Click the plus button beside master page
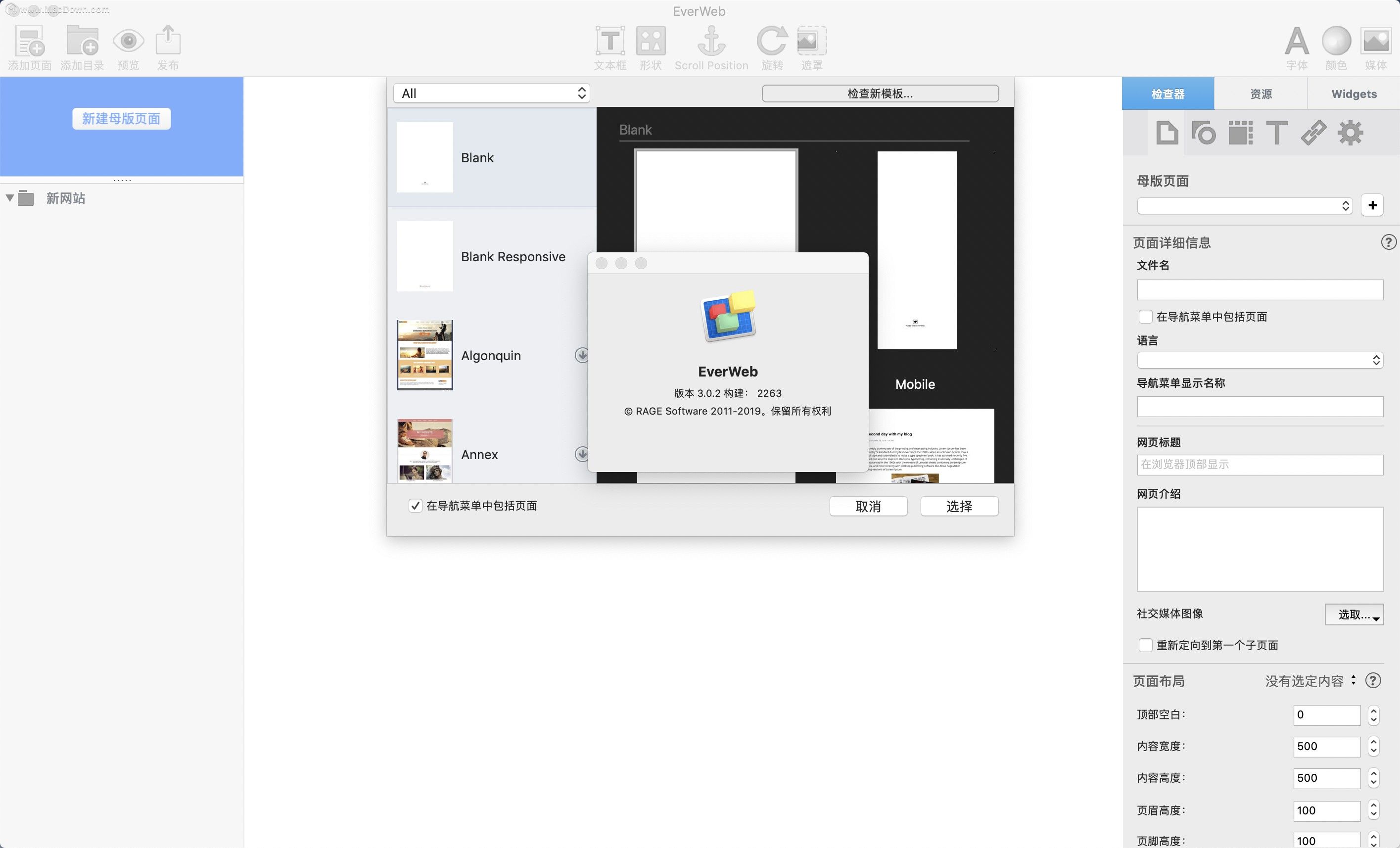This screenshot has height=848, width=1400. pyautogui.click(x=1372, y=205)
